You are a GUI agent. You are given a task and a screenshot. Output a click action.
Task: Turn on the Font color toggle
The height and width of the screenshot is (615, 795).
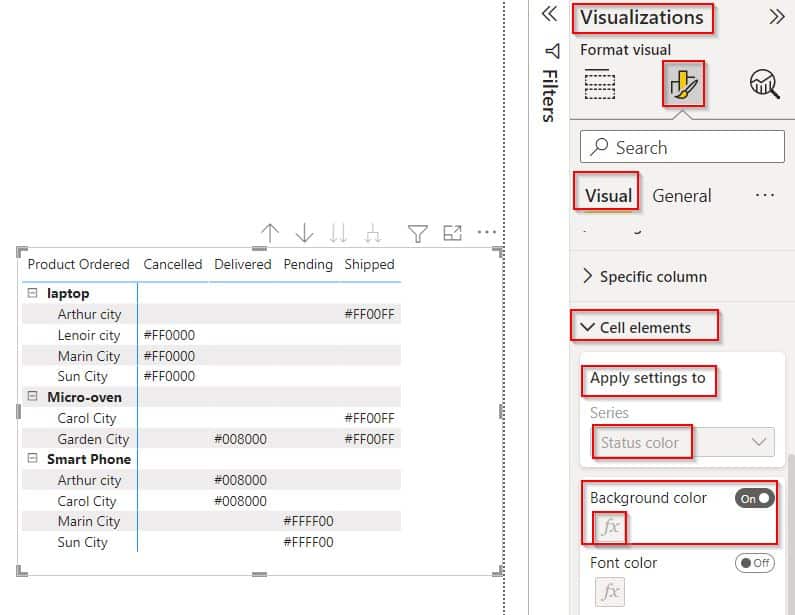[755, 563]
